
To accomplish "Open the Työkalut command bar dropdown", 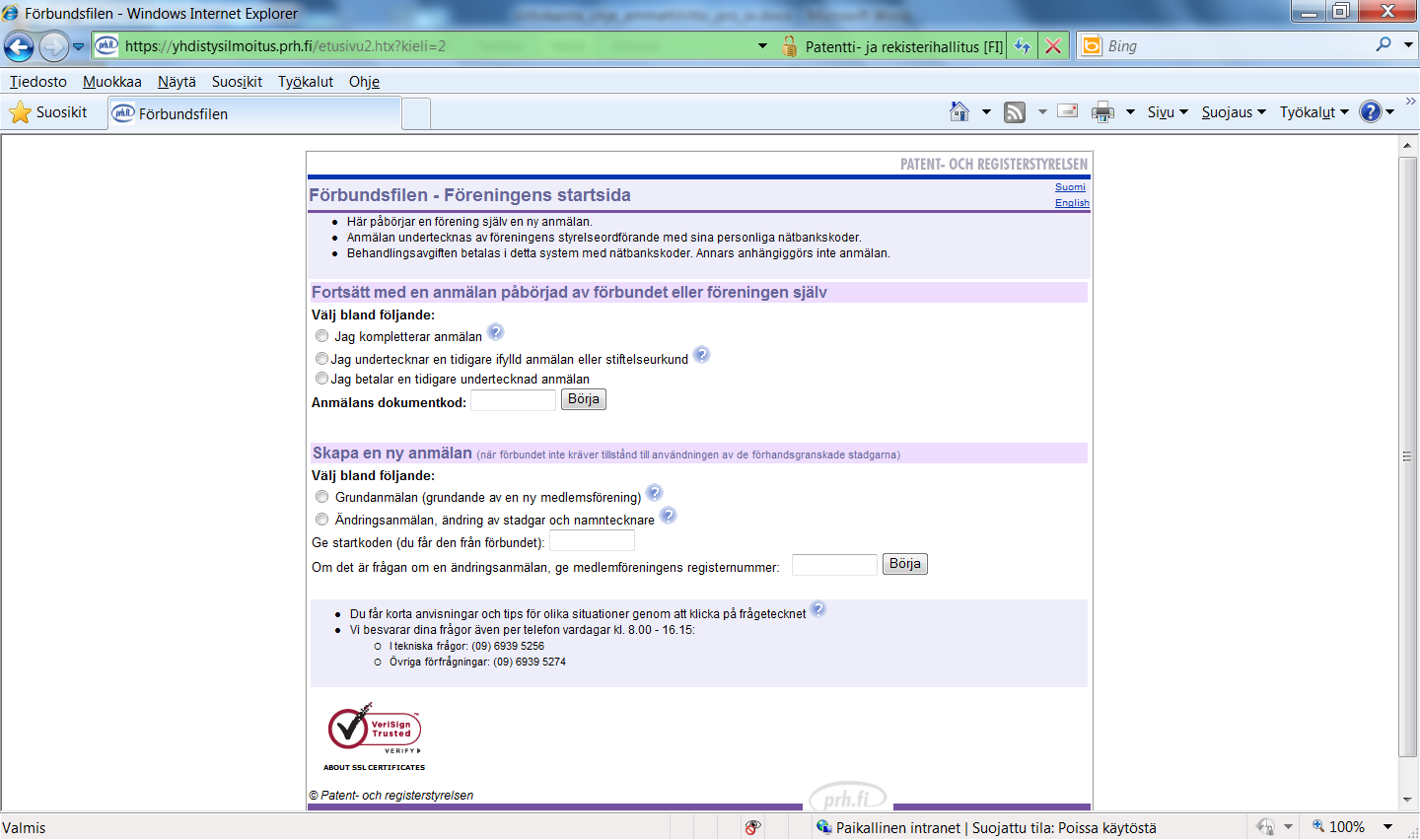I will [x=1314, y=112].
